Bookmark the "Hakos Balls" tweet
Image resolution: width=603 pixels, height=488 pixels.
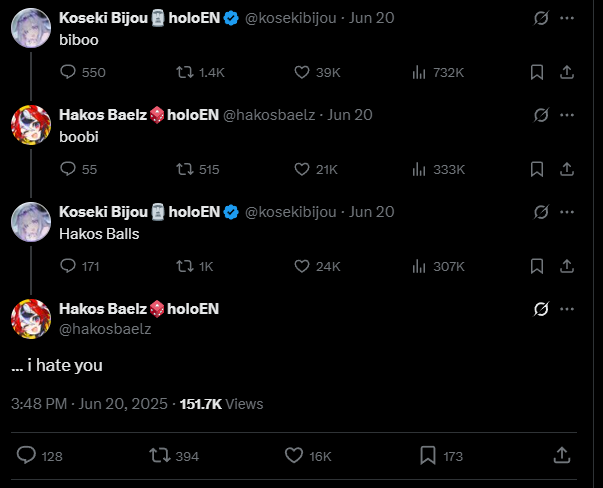(537, 266)
